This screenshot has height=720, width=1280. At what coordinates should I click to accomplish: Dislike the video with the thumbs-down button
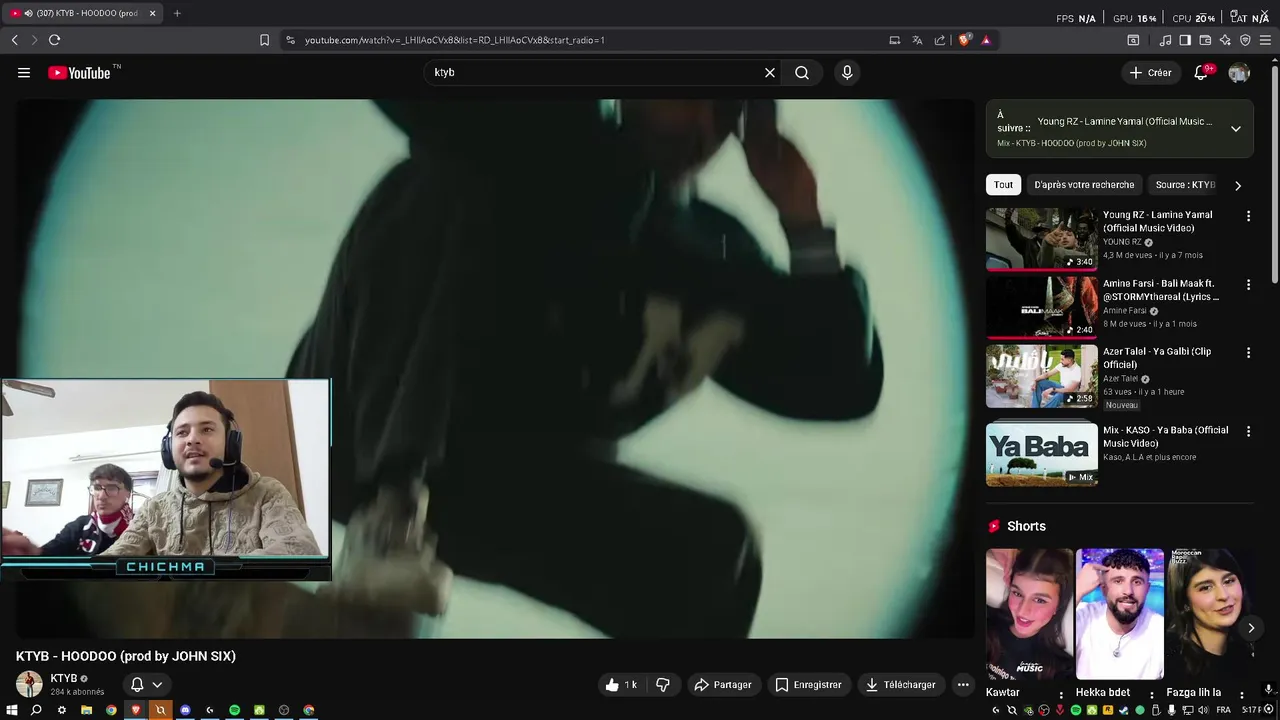[662, 685]
